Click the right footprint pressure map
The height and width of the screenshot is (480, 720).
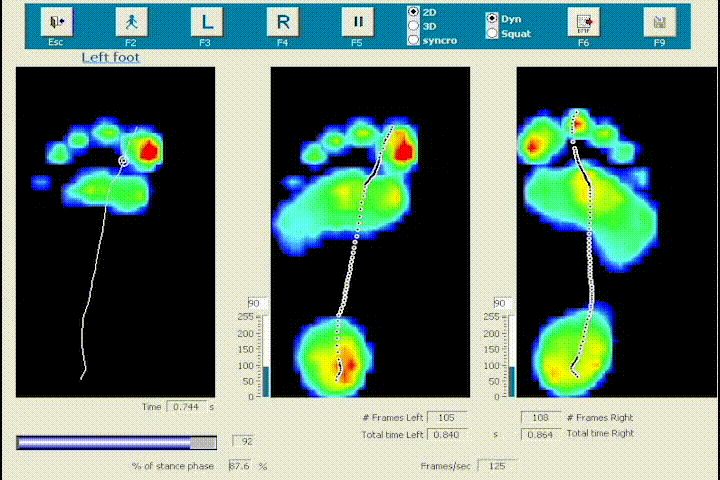coord(617,232)
